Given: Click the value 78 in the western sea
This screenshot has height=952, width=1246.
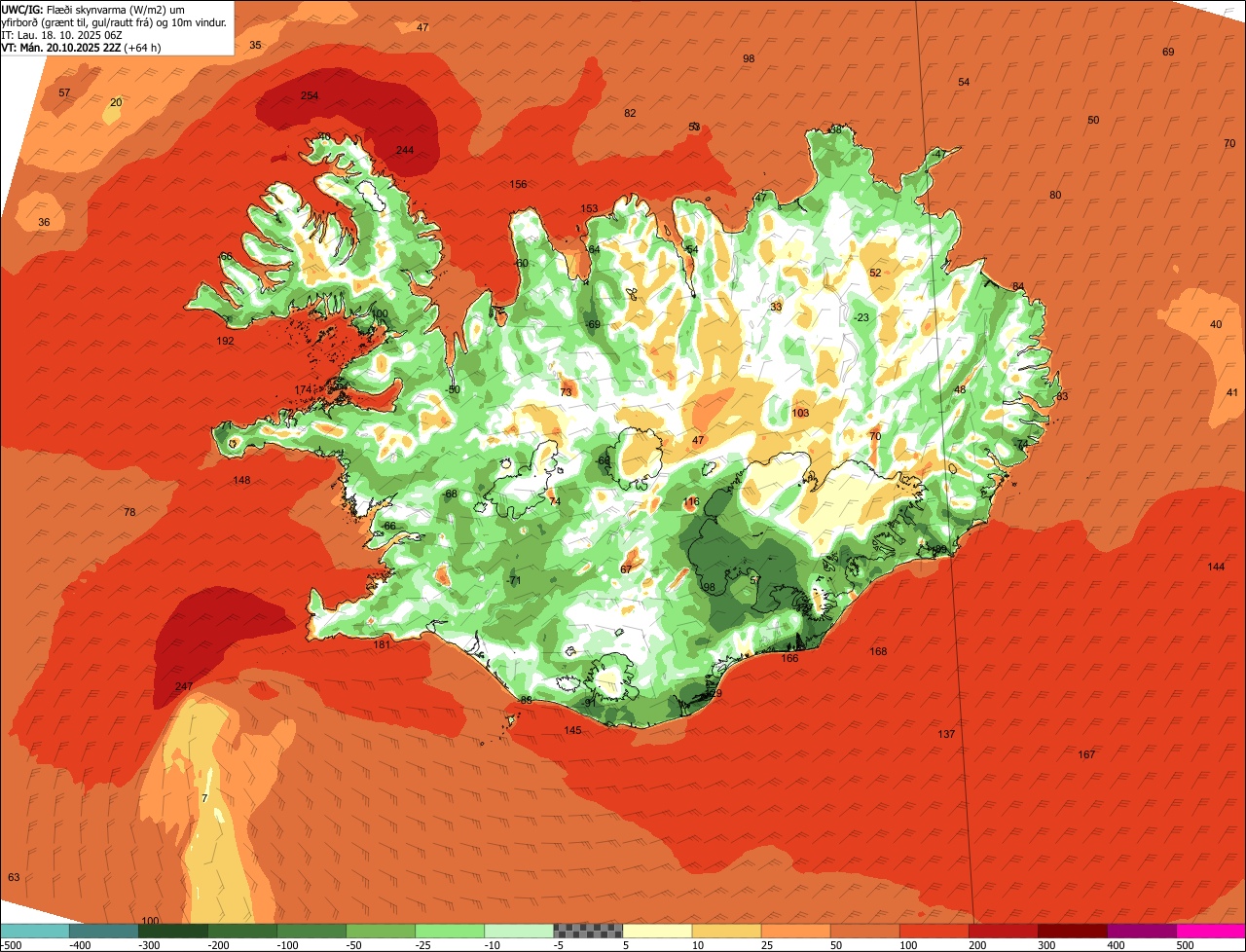Looking at the screenshot, I should click(x=129, y=512).
